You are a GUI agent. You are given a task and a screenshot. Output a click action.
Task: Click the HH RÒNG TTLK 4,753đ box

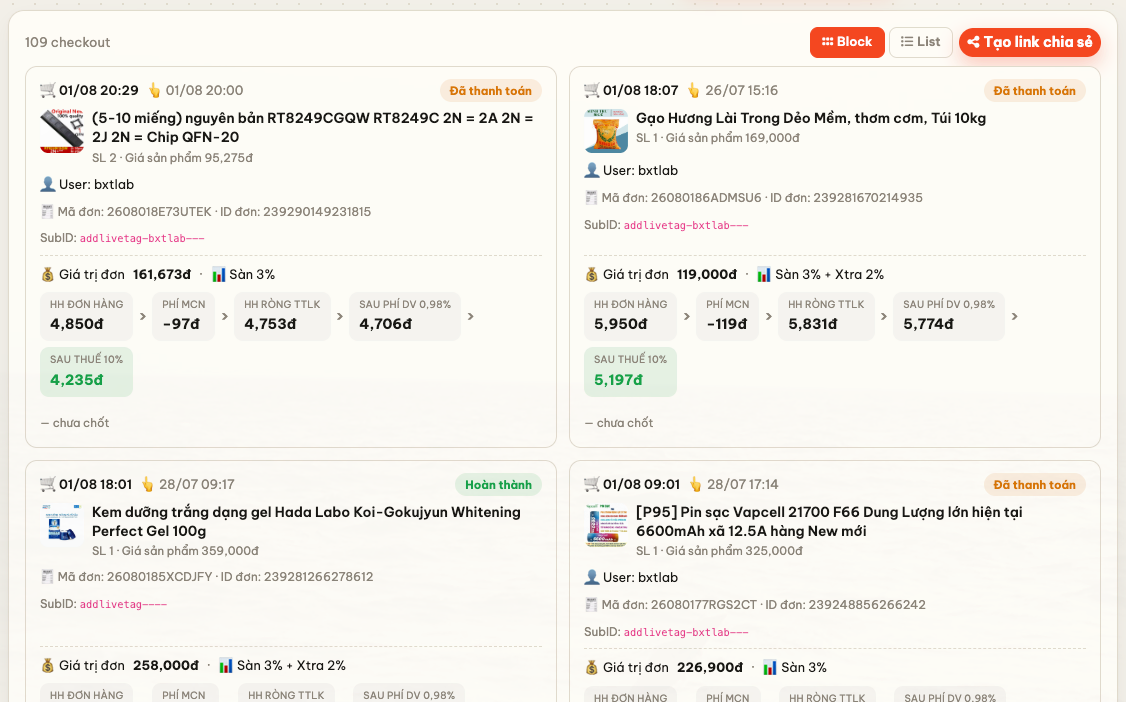tap(282, 317)
